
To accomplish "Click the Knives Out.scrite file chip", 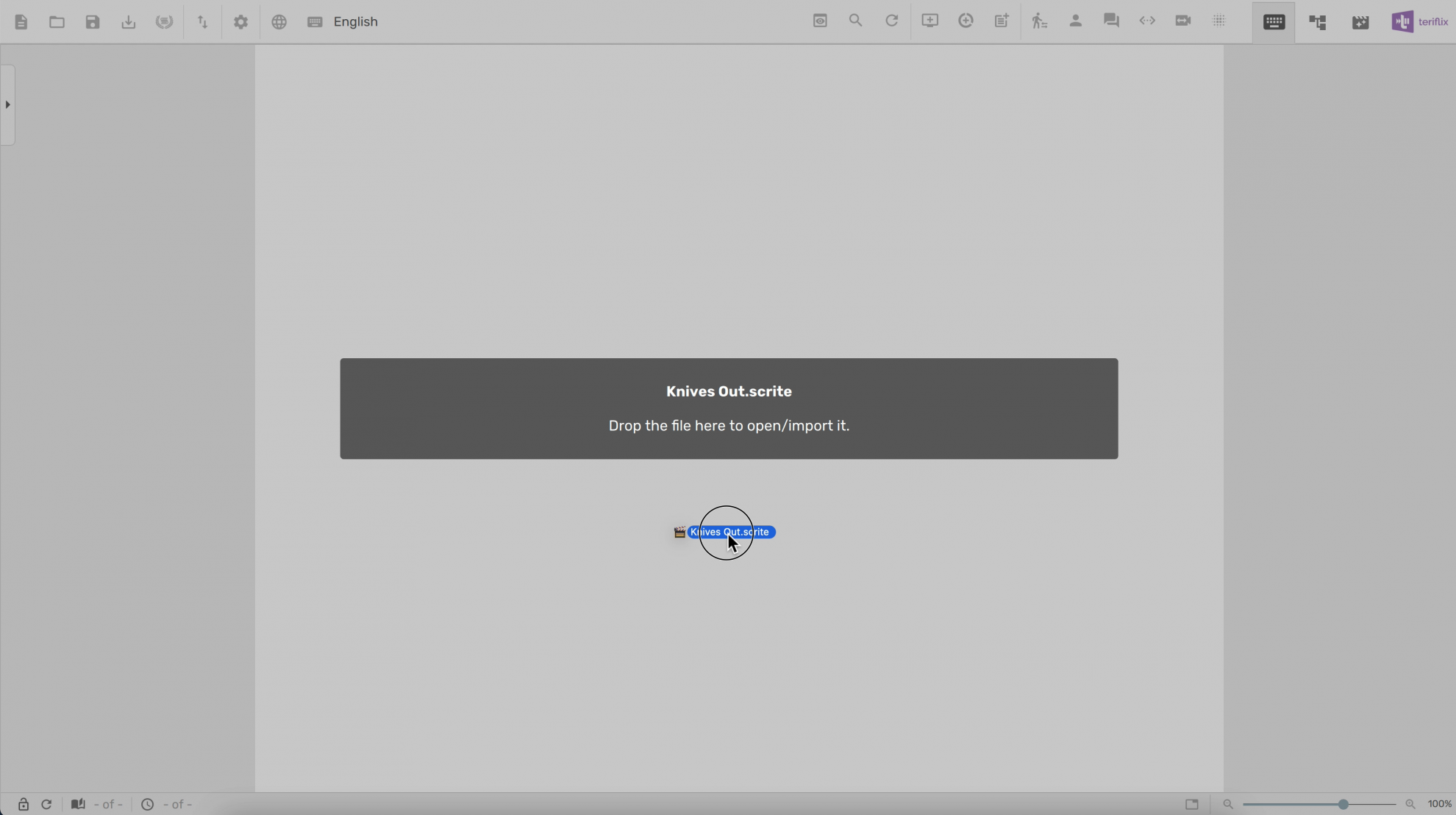I will 731,532.
